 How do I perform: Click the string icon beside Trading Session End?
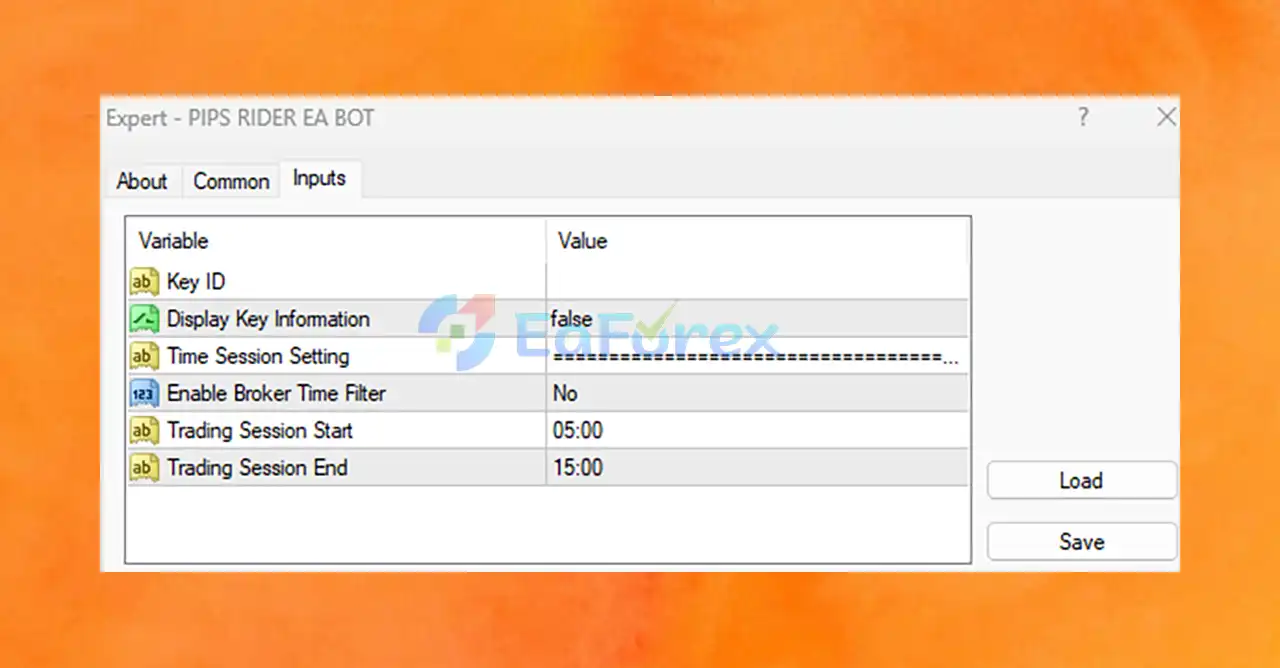[x=145, y=467]
